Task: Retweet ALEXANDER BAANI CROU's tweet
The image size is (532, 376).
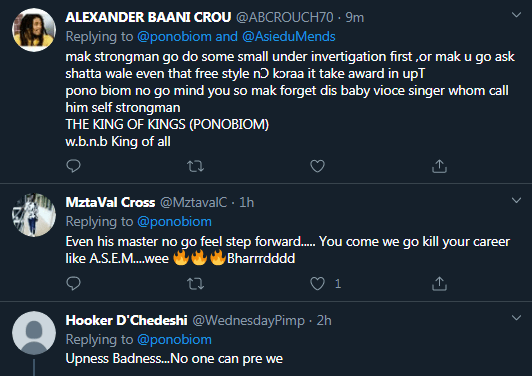Action: coord(195,166)
